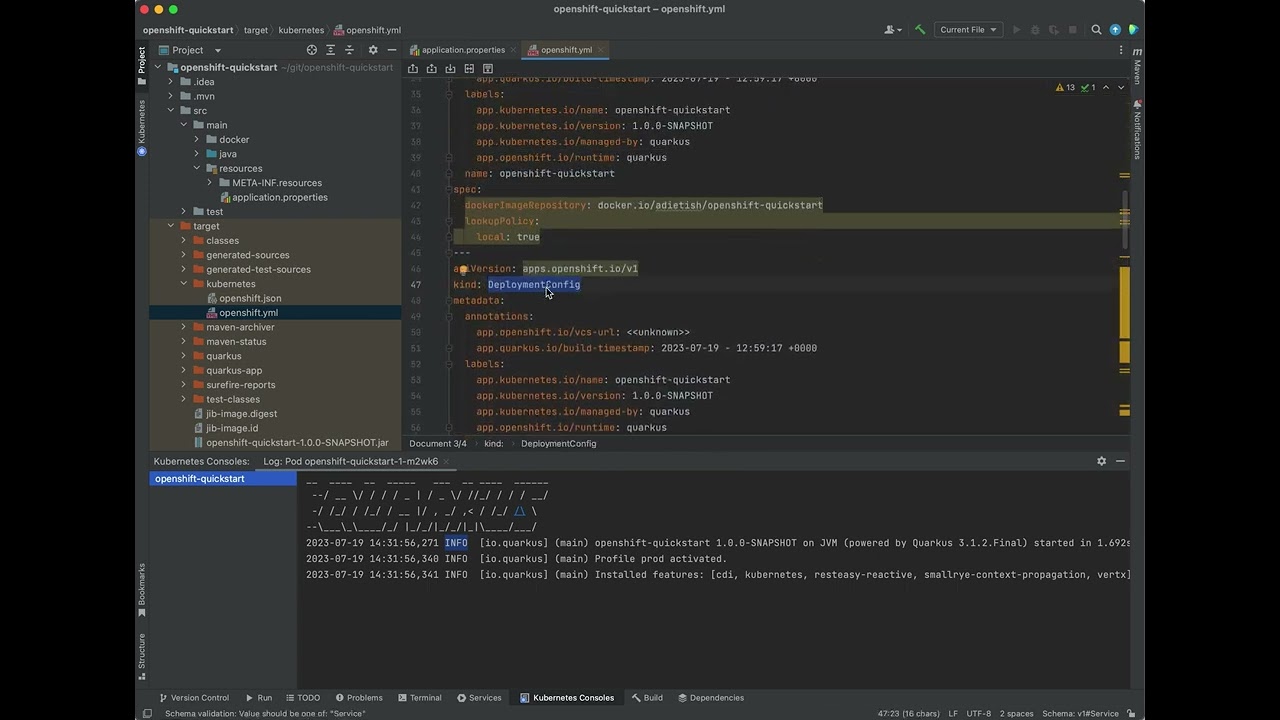Hide the Kubernetes Consoles panel
This screenshot has height=720, width=1280.
coord(1120,461)
